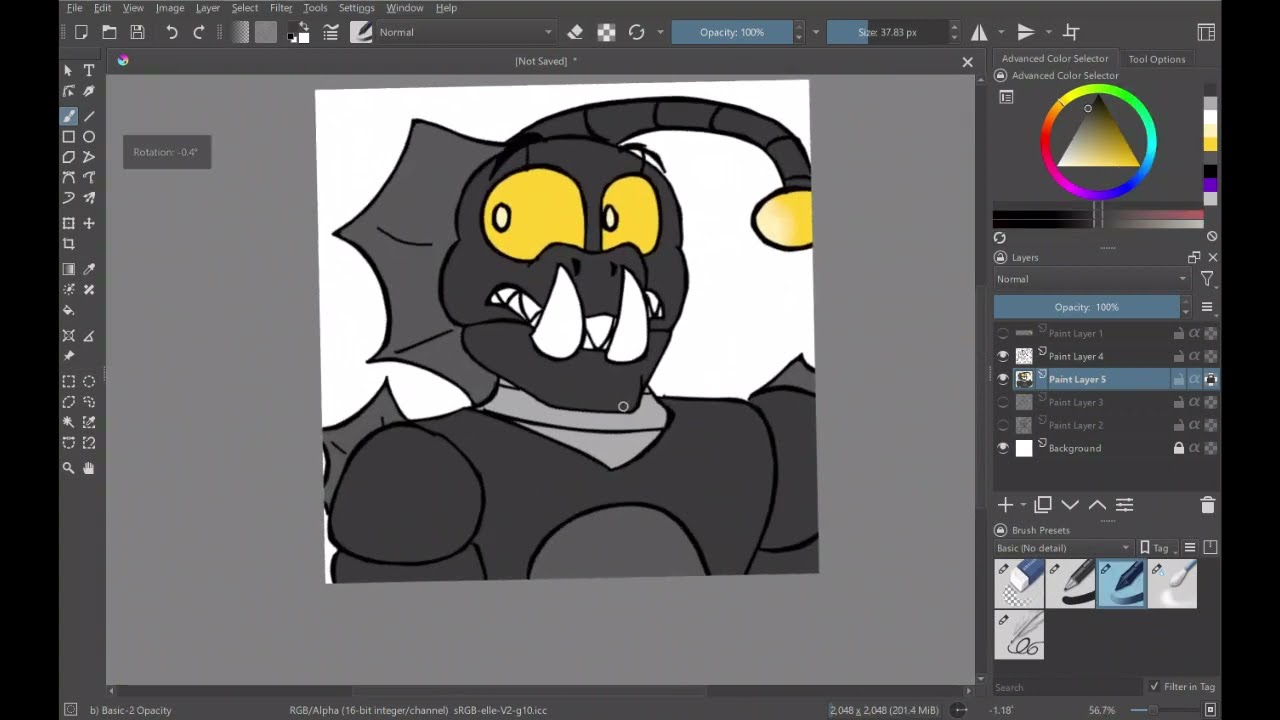The height and width of the screenshot is (720, 1280).
Task: Open the Filter menu
Action: [x=281, y=8]
